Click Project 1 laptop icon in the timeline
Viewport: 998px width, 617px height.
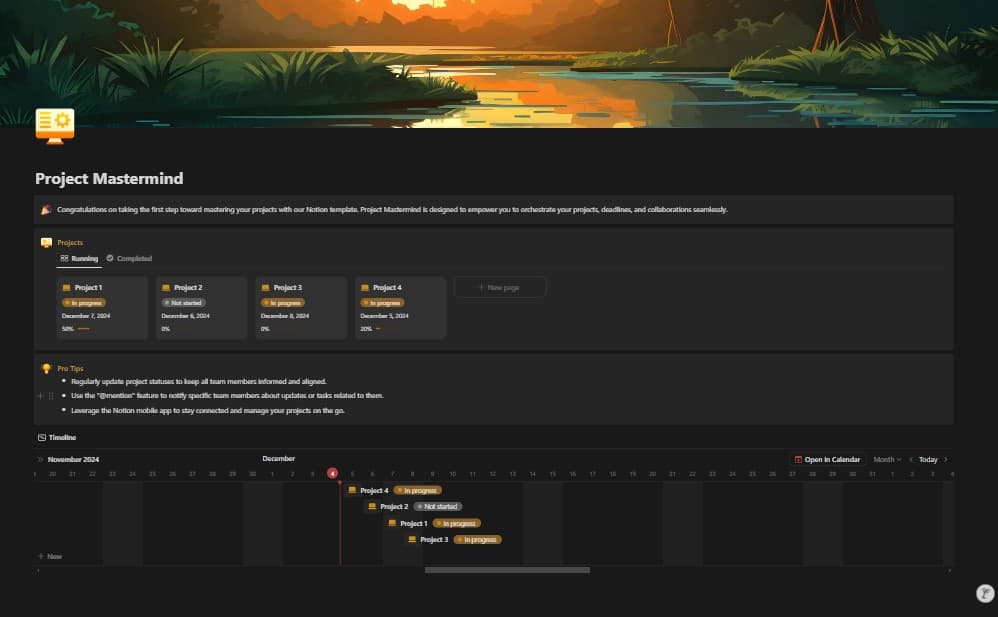pos(392,523)
